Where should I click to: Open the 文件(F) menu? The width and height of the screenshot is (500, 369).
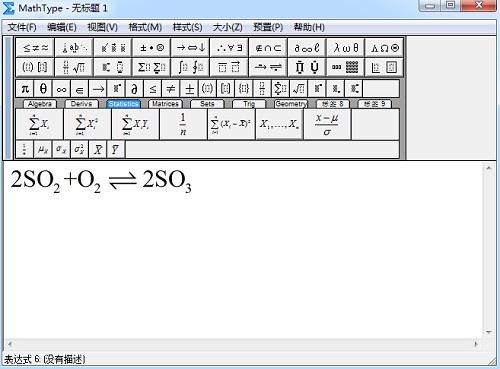[22, 27]
